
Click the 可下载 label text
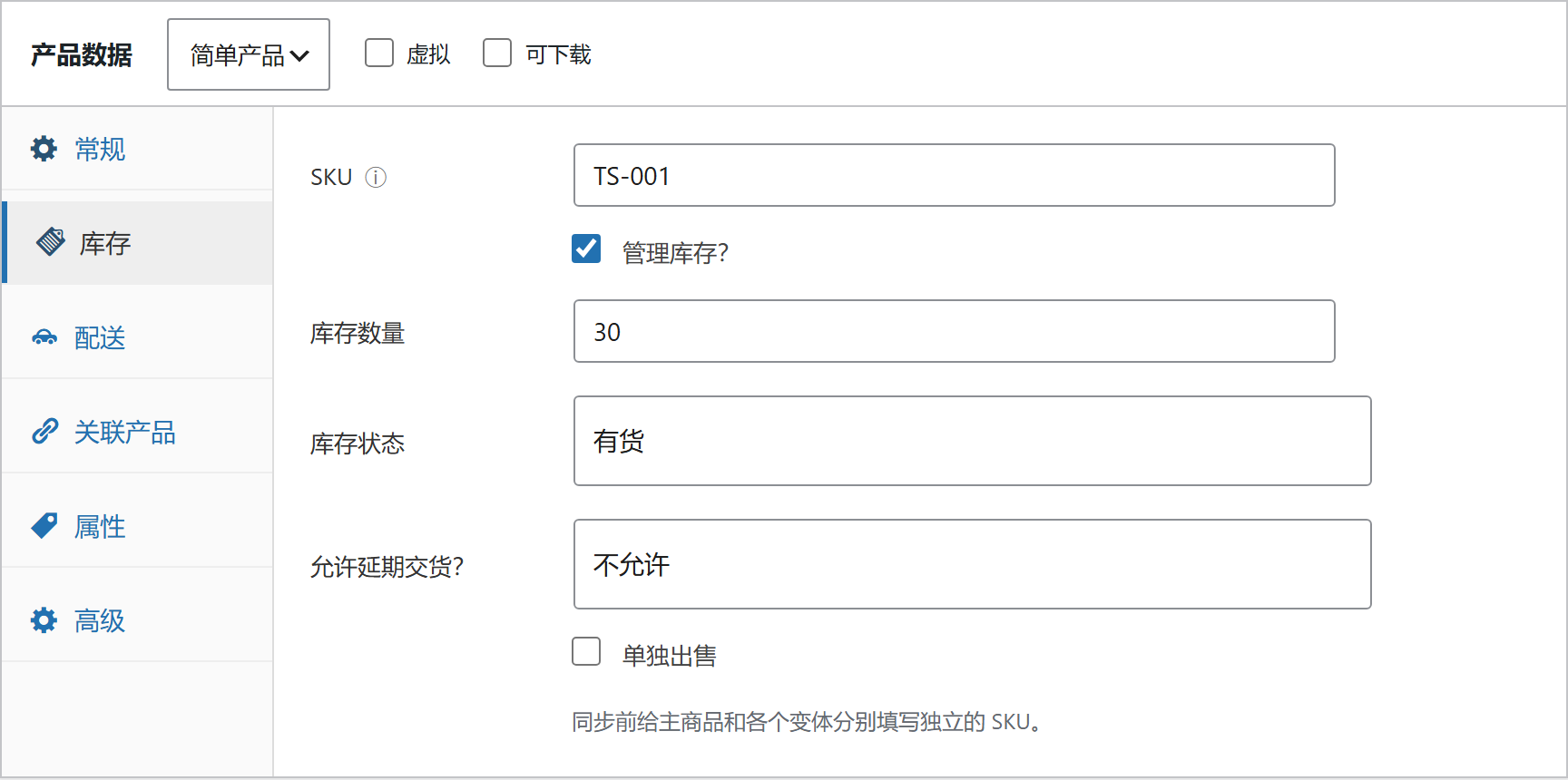pyautogui.click(x=558, y=55)
